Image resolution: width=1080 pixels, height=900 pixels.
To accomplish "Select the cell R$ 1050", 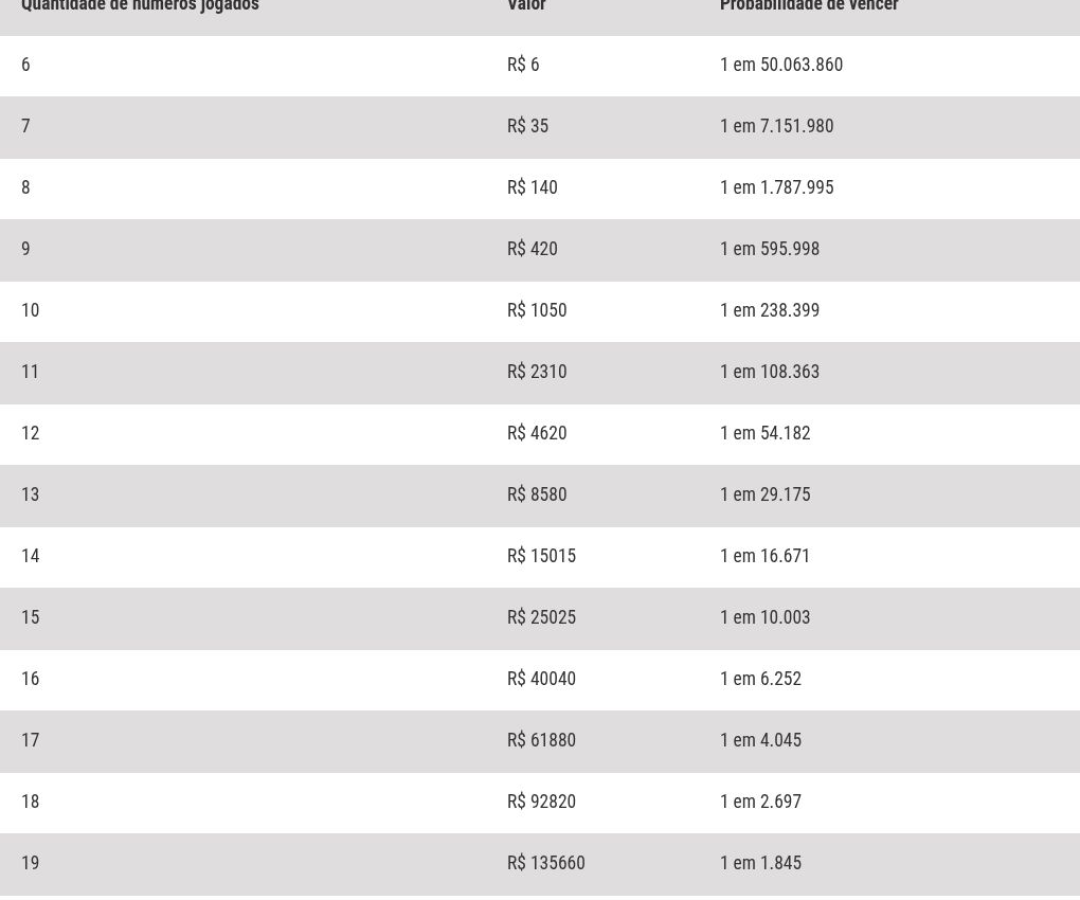I will 537,310.
